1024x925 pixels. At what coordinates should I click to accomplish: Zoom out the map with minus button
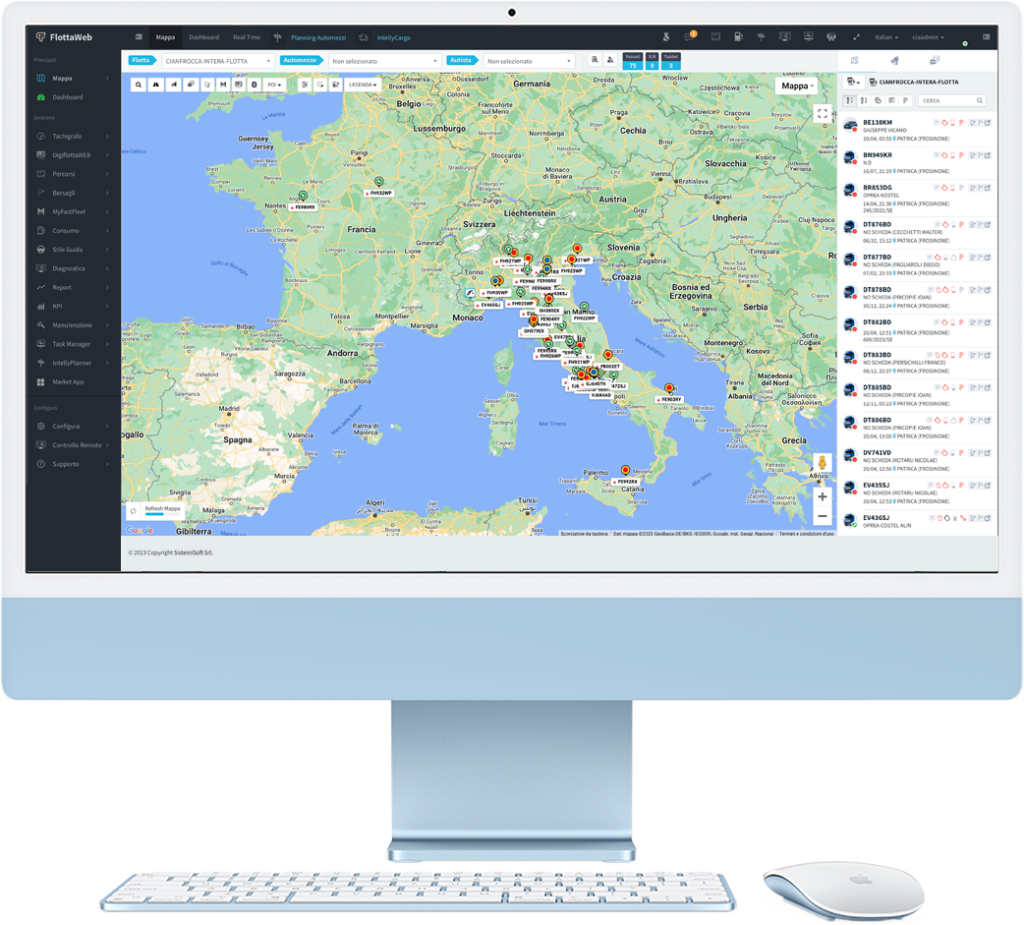(x=822, y=516)
